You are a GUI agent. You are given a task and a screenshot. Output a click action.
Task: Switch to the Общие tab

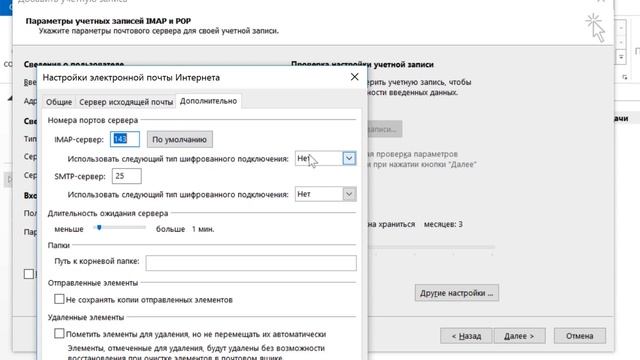pos(59,102)
